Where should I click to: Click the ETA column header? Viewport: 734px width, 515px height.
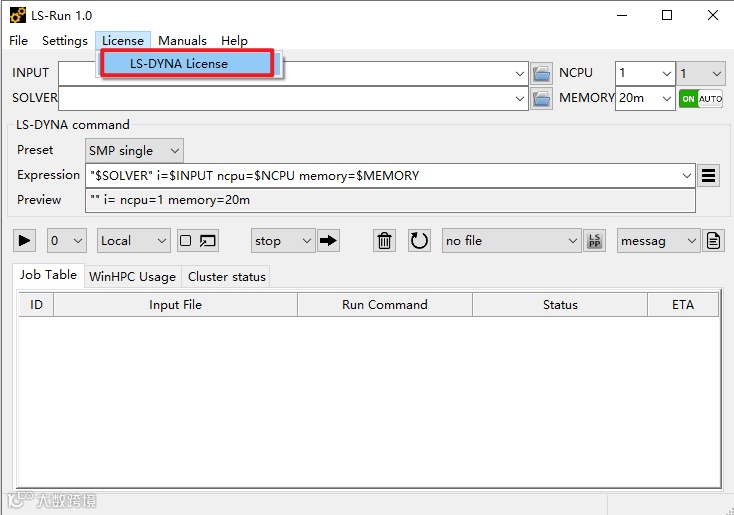pyautogui.click(x=683, y=305)
